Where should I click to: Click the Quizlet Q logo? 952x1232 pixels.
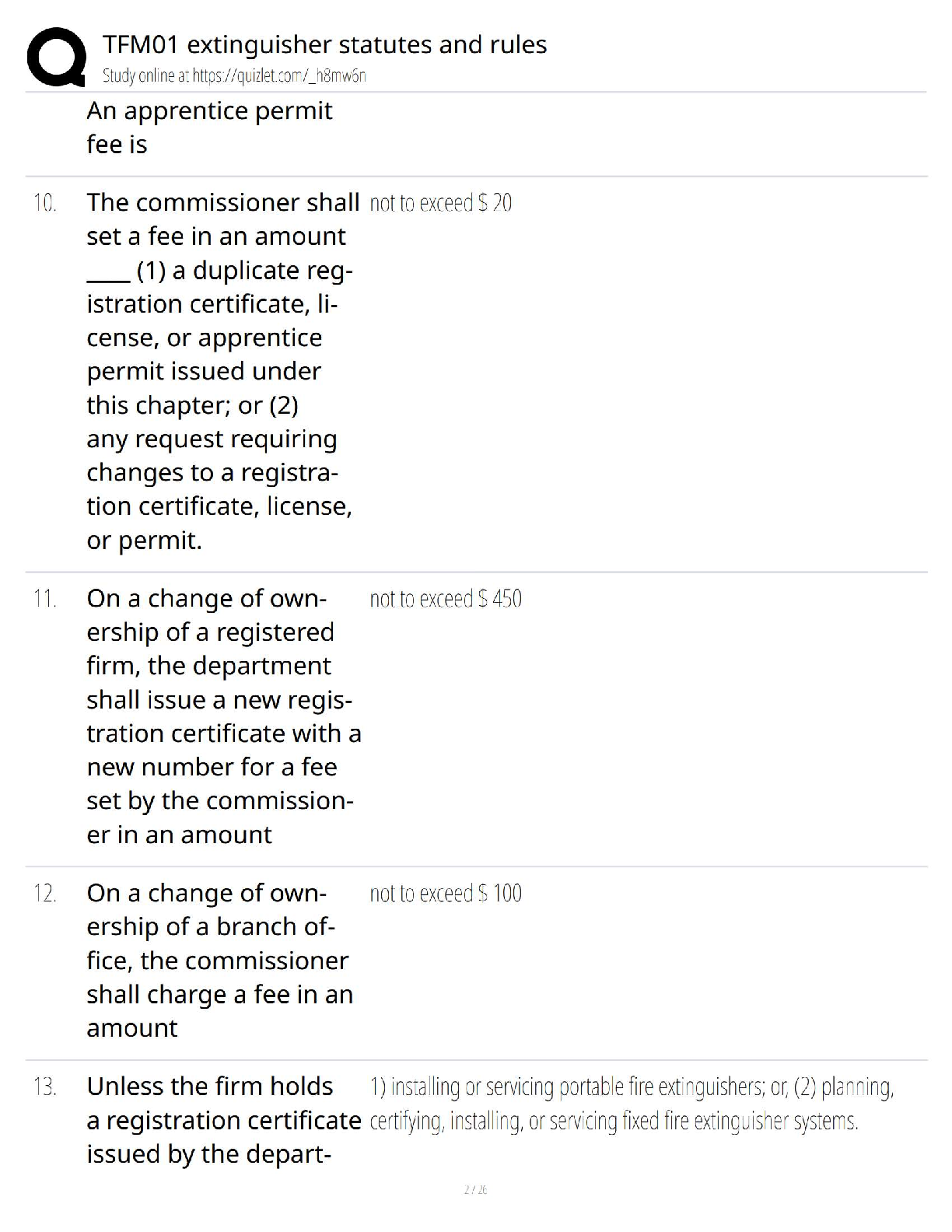tap(56, 56)
